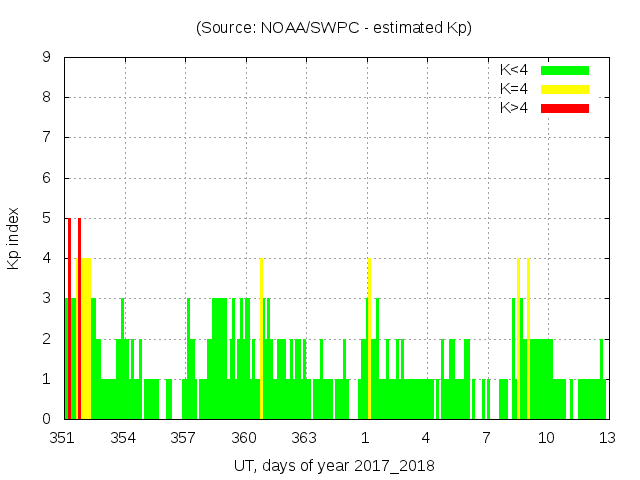
Task: Click the x-axis tick label 357
Action: [183, 438]
